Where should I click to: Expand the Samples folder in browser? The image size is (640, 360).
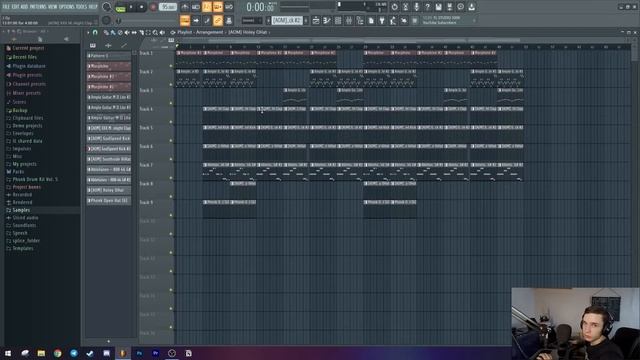coord(21,210)
